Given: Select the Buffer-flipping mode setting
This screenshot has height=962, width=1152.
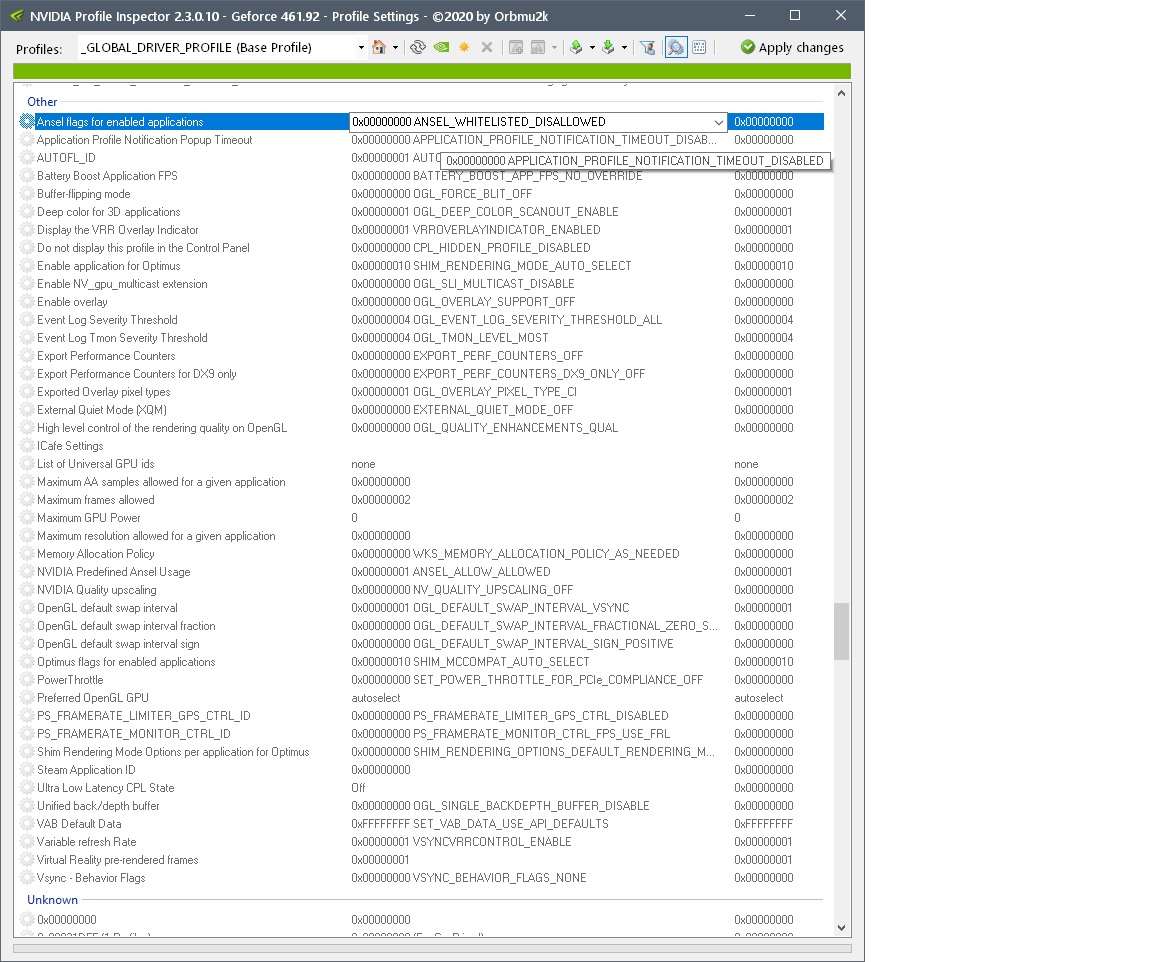Looking at the screenshot, I should (421, 194).
